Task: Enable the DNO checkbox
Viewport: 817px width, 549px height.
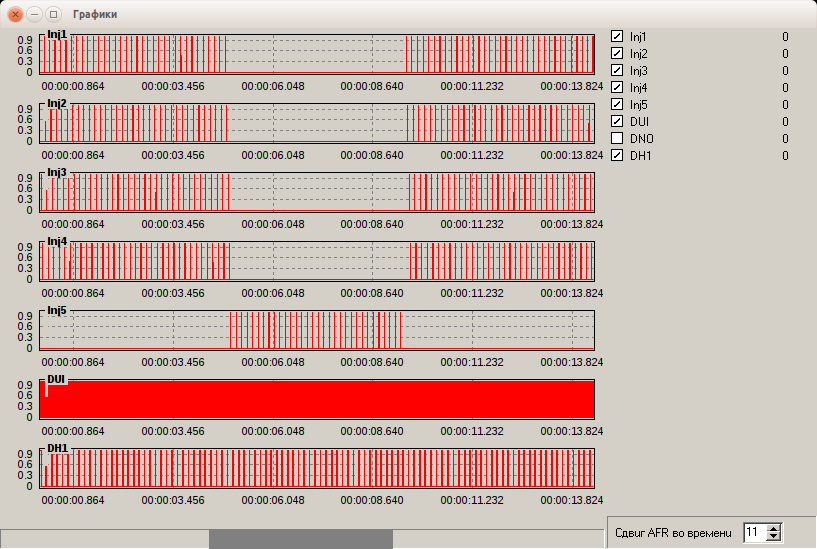Action: pyautogui.click(x=617, y=138)
